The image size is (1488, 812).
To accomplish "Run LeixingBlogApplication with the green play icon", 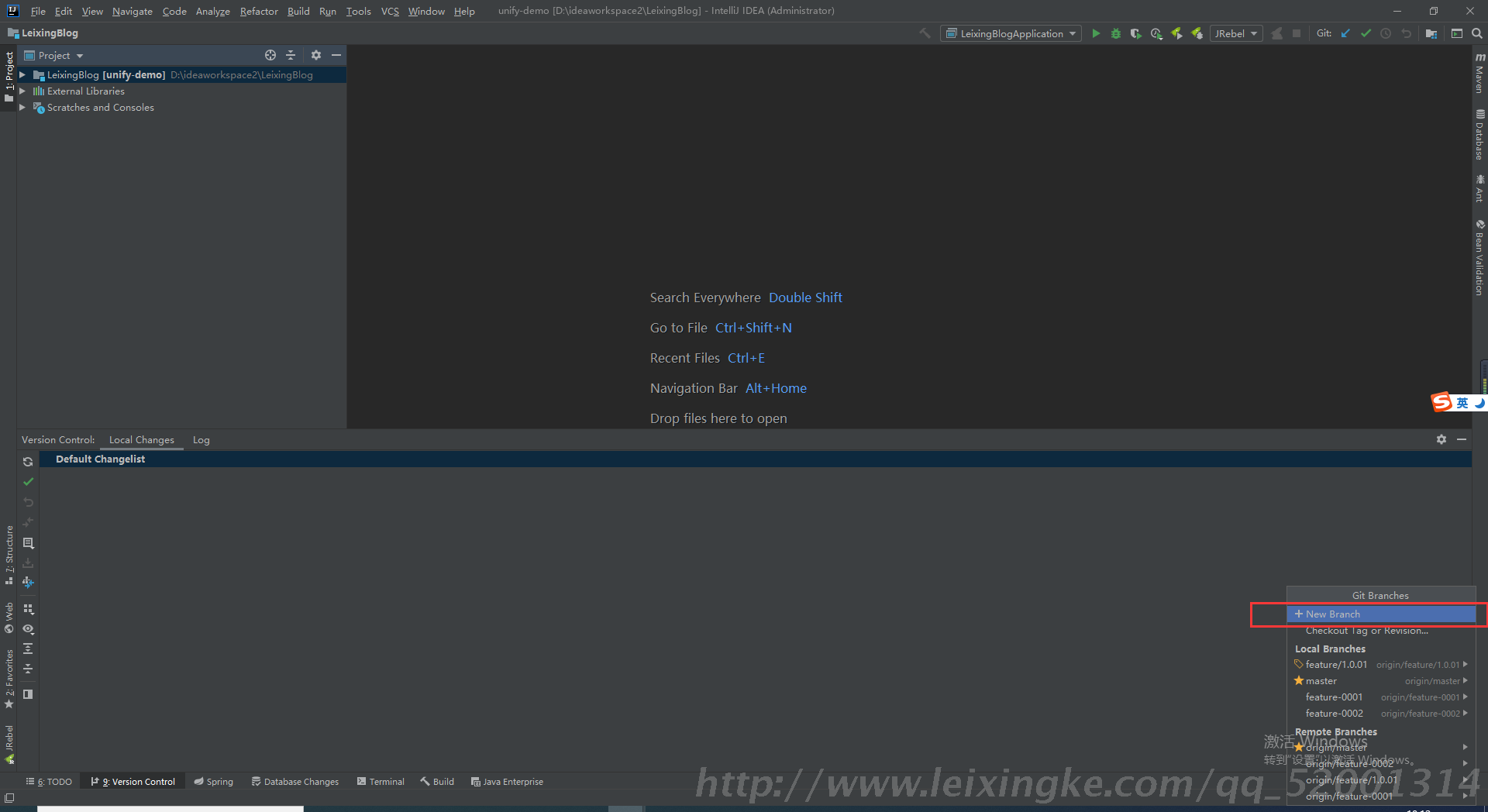I will 1096,33.
